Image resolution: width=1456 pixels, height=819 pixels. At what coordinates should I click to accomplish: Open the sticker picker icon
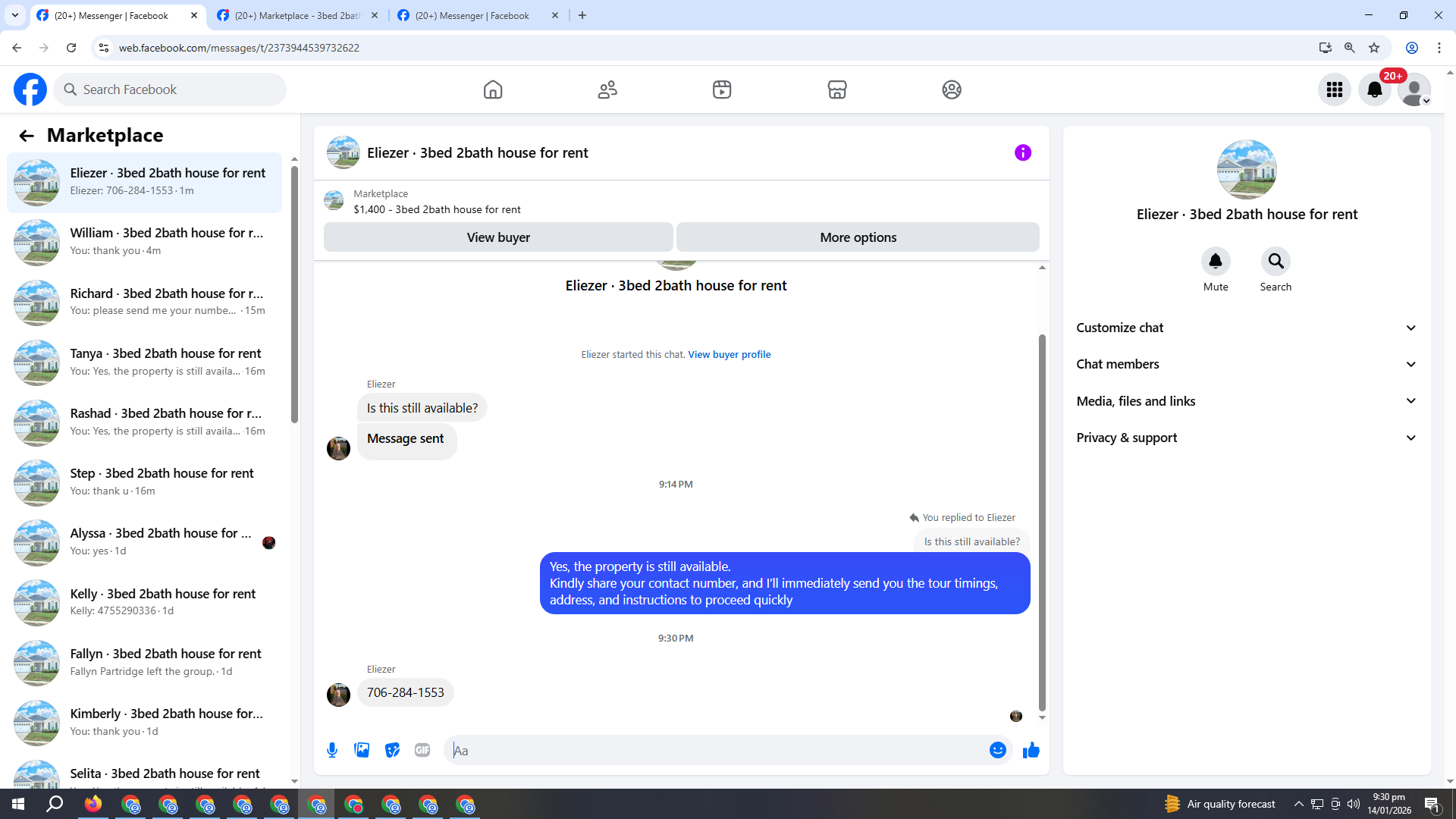click(x=392, y=750)
